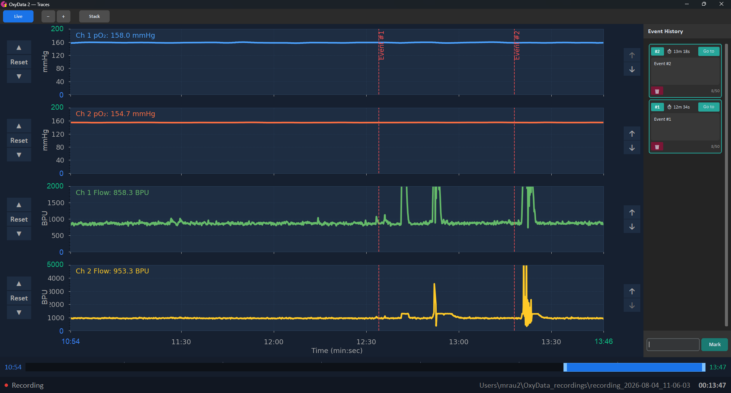Click the 00:13:47 elapsed time readout

712,386
